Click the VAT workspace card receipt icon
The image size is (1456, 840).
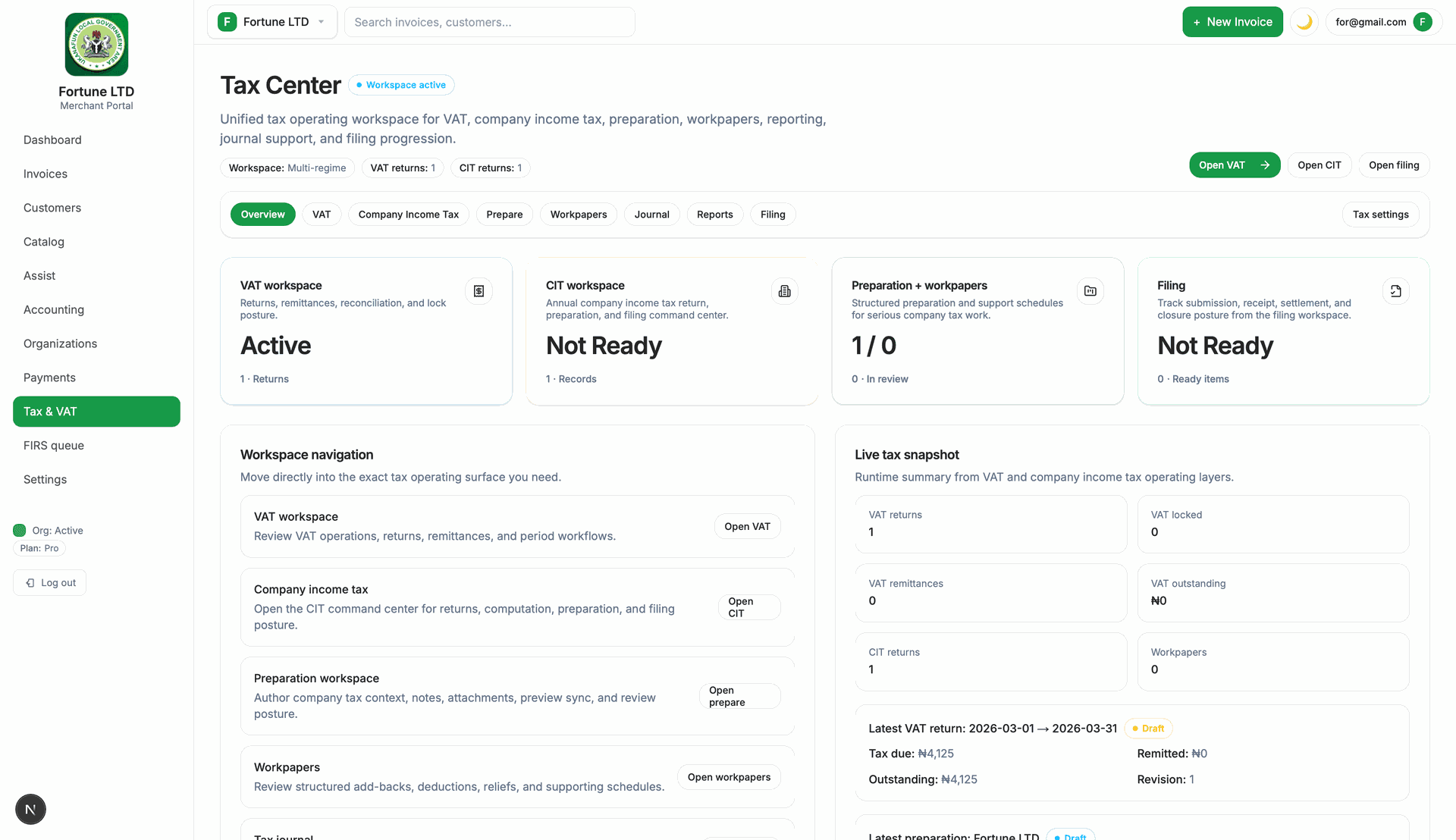pos(479,291)
